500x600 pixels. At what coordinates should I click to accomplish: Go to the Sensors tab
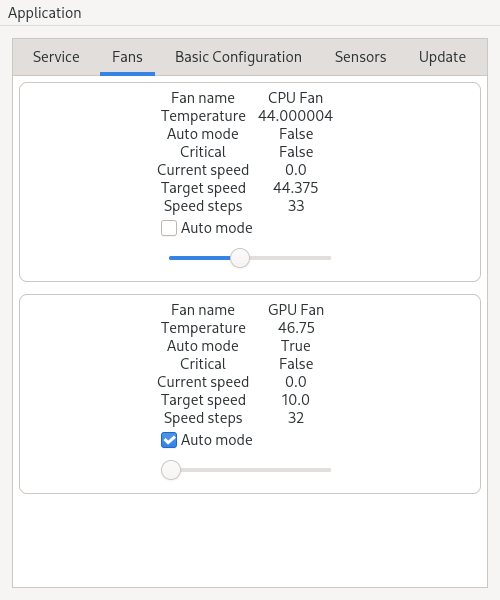point(360,57)
